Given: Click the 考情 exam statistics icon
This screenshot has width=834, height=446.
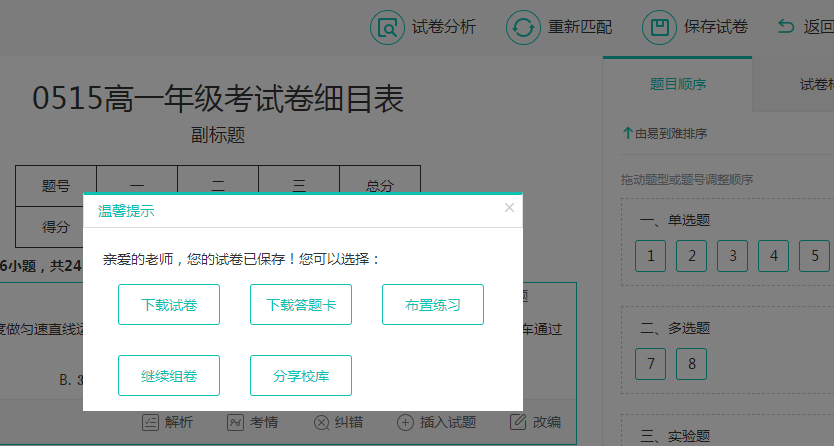Looking at the screenshot, I should pos(236,423).
